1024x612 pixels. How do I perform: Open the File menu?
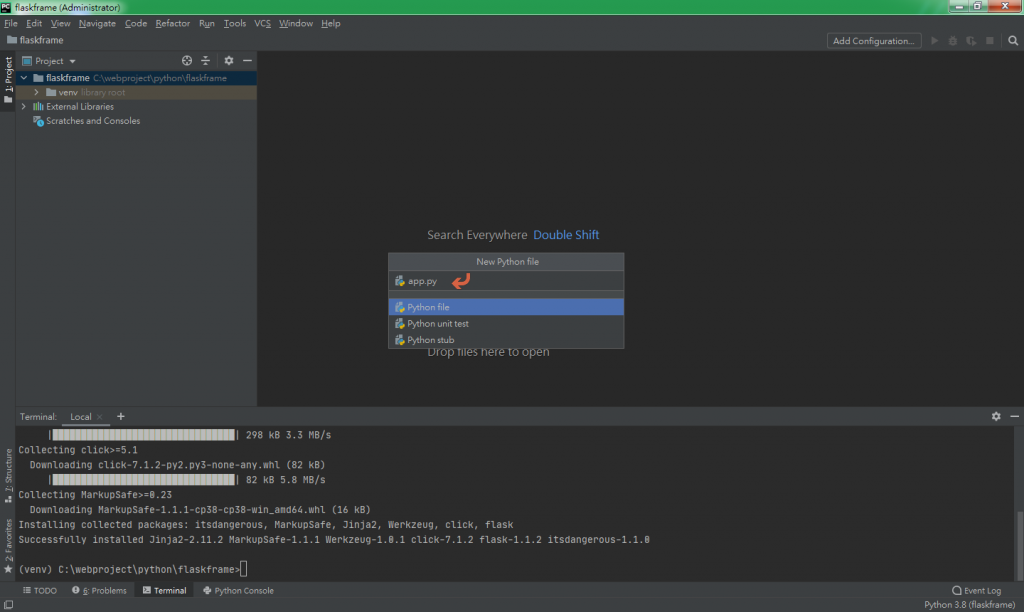pos(11,24)
